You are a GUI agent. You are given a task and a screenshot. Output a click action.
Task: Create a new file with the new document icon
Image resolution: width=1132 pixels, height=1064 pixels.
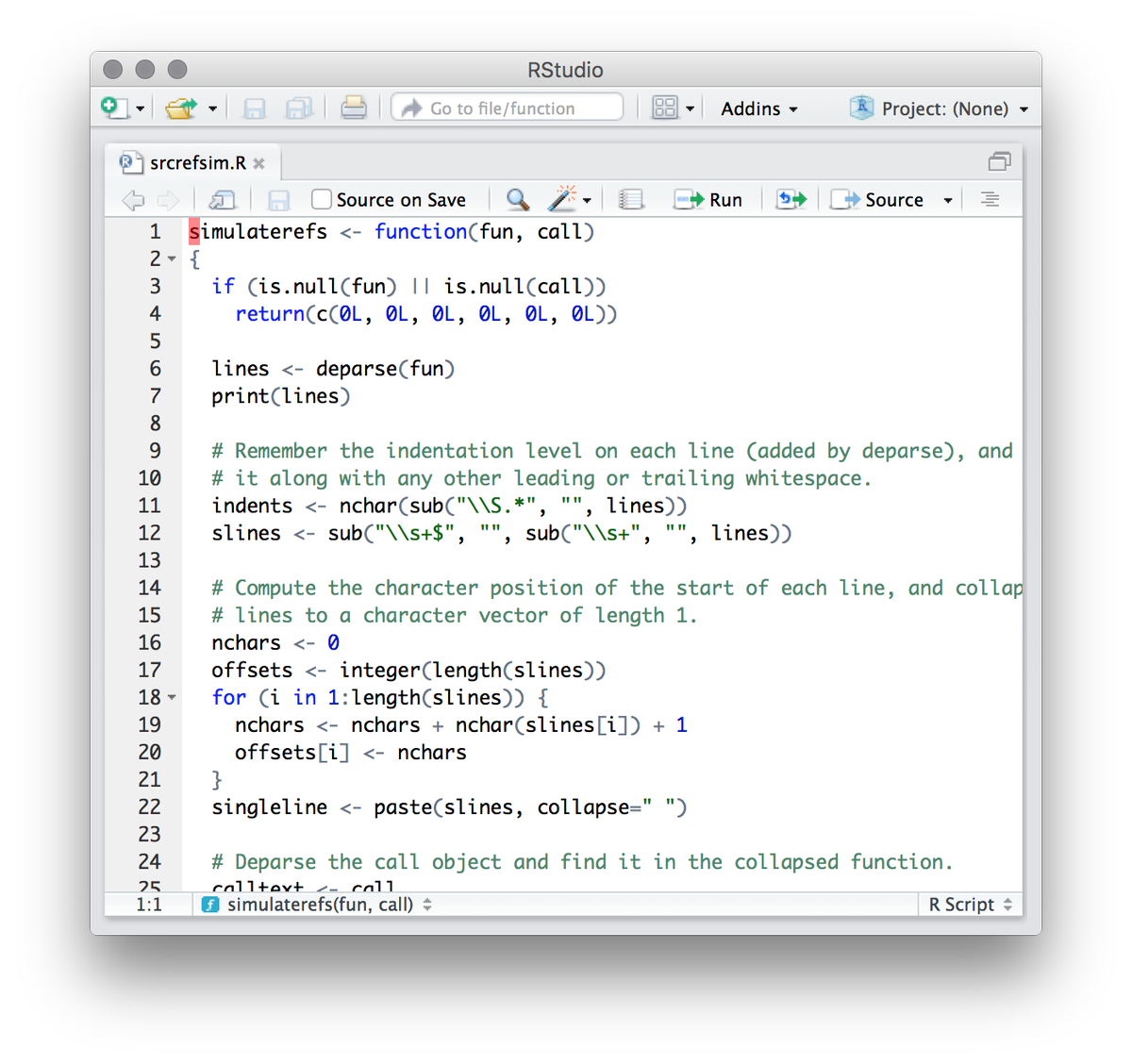(115, 108)
